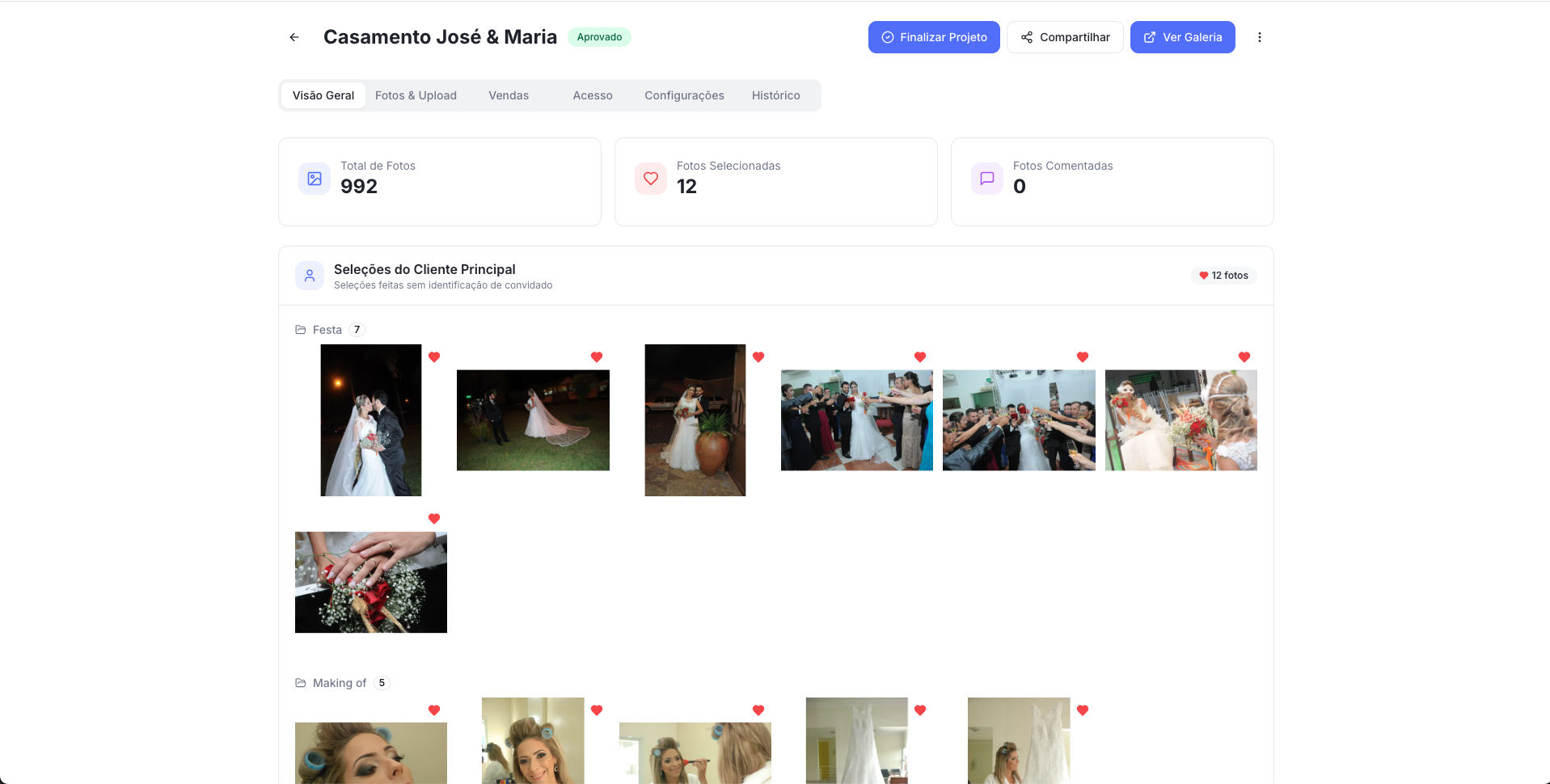Click the Making of folder icon
Image resolution: width=1550 pixels, height=784 pixels.
pos(301,683)
